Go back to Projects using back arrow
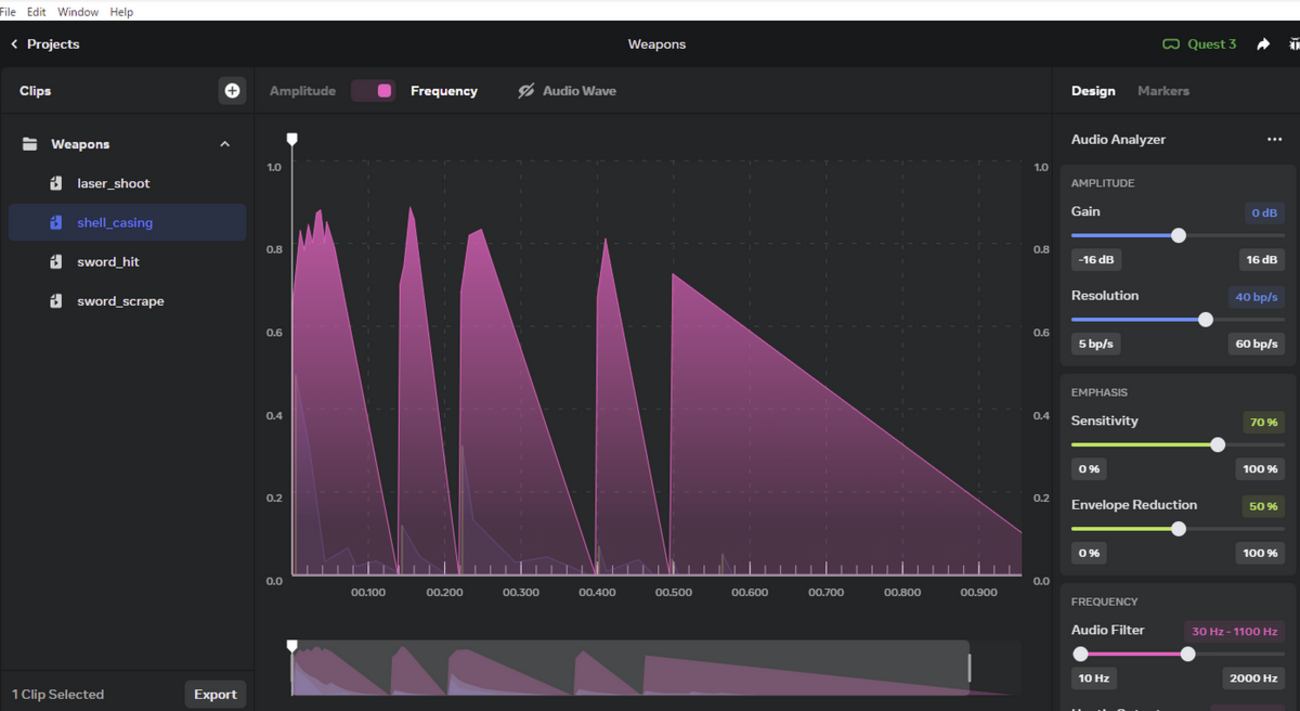Screen dimensions: 1300x711 pyautogui.click(x=14, y=44)
